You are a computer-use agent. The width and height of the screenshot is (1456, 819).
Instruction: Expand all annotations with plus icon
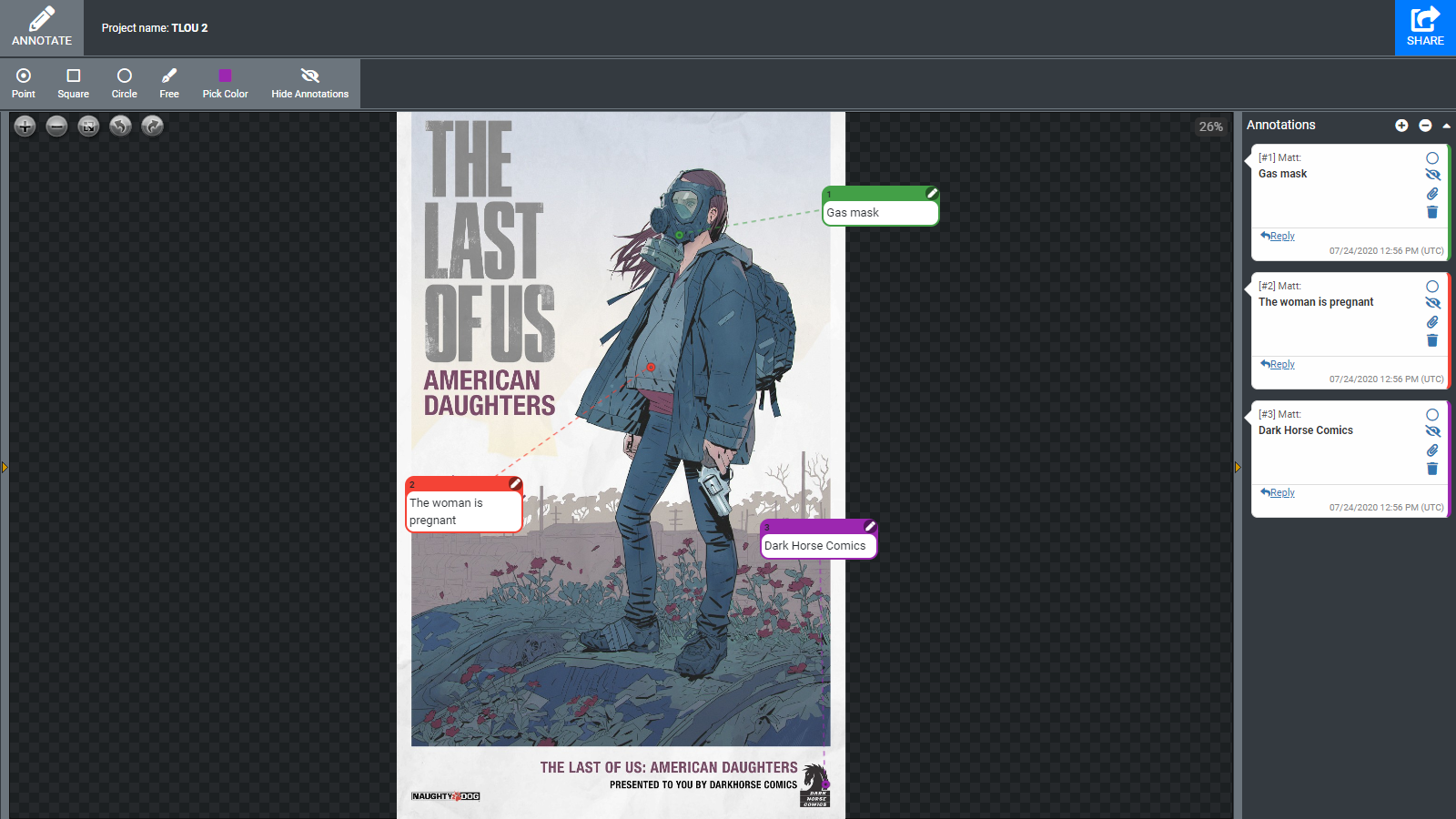point(1401,126)
